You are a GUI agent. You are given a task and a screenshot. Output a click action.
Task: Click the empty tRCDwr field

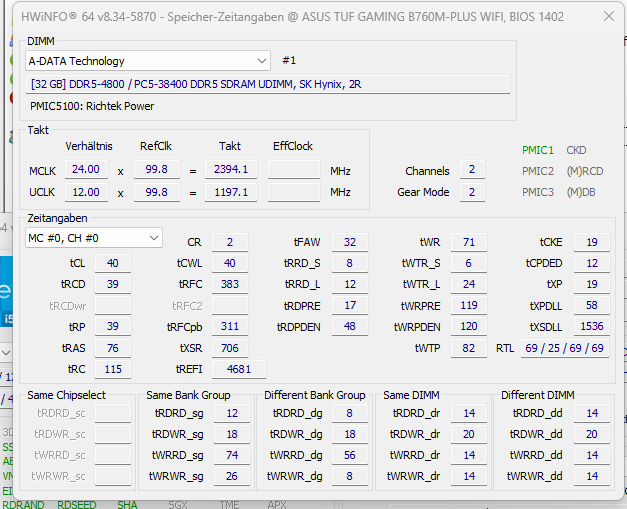113,305
